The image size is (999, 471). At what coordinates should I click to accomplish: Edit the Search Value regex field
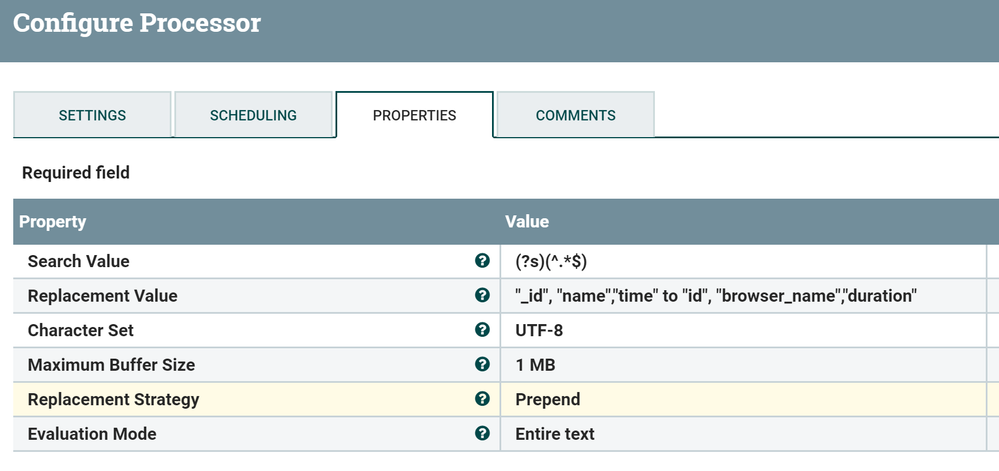pos(742,261)
